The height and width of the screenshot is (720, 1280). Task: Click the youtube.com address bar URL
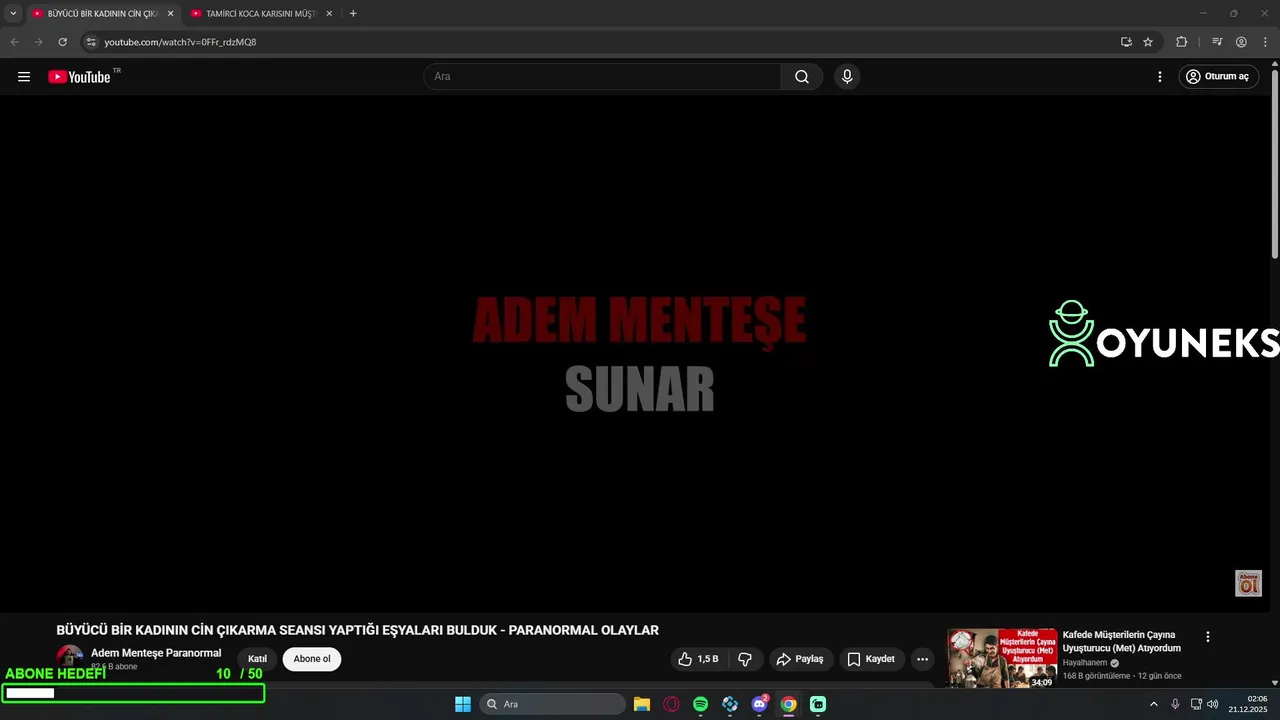[180, 42]
